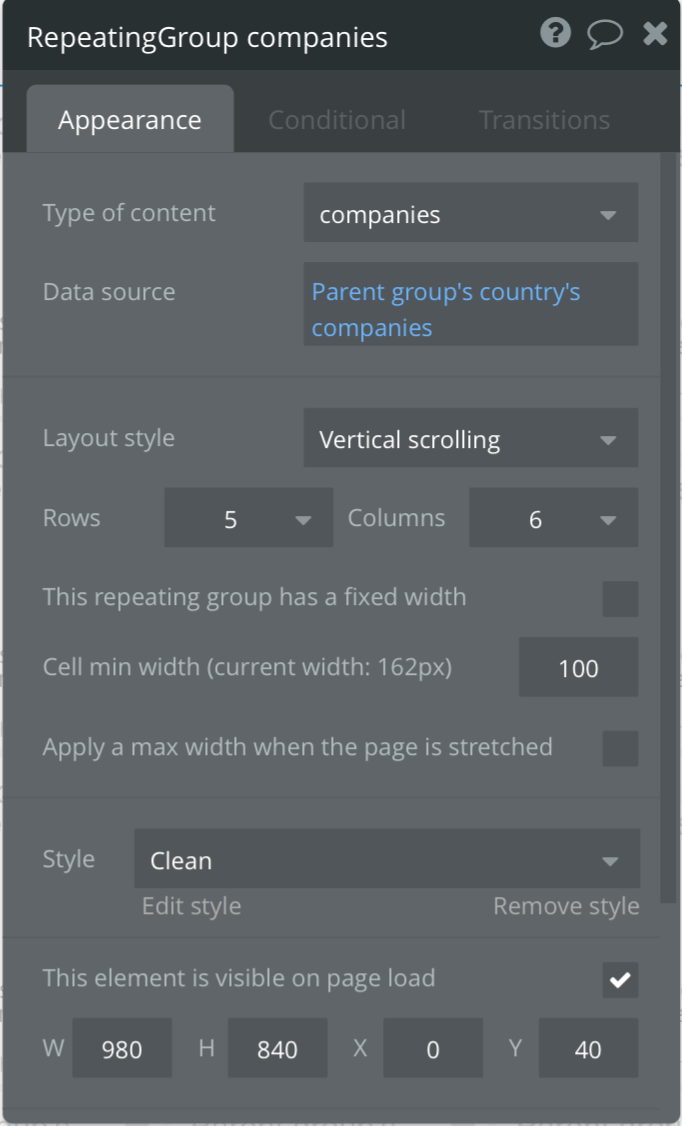This screenshot has width=682, height=1126.
Task: Edit the Data source expression
Action: pyautogui.click(x=470, y=309)
